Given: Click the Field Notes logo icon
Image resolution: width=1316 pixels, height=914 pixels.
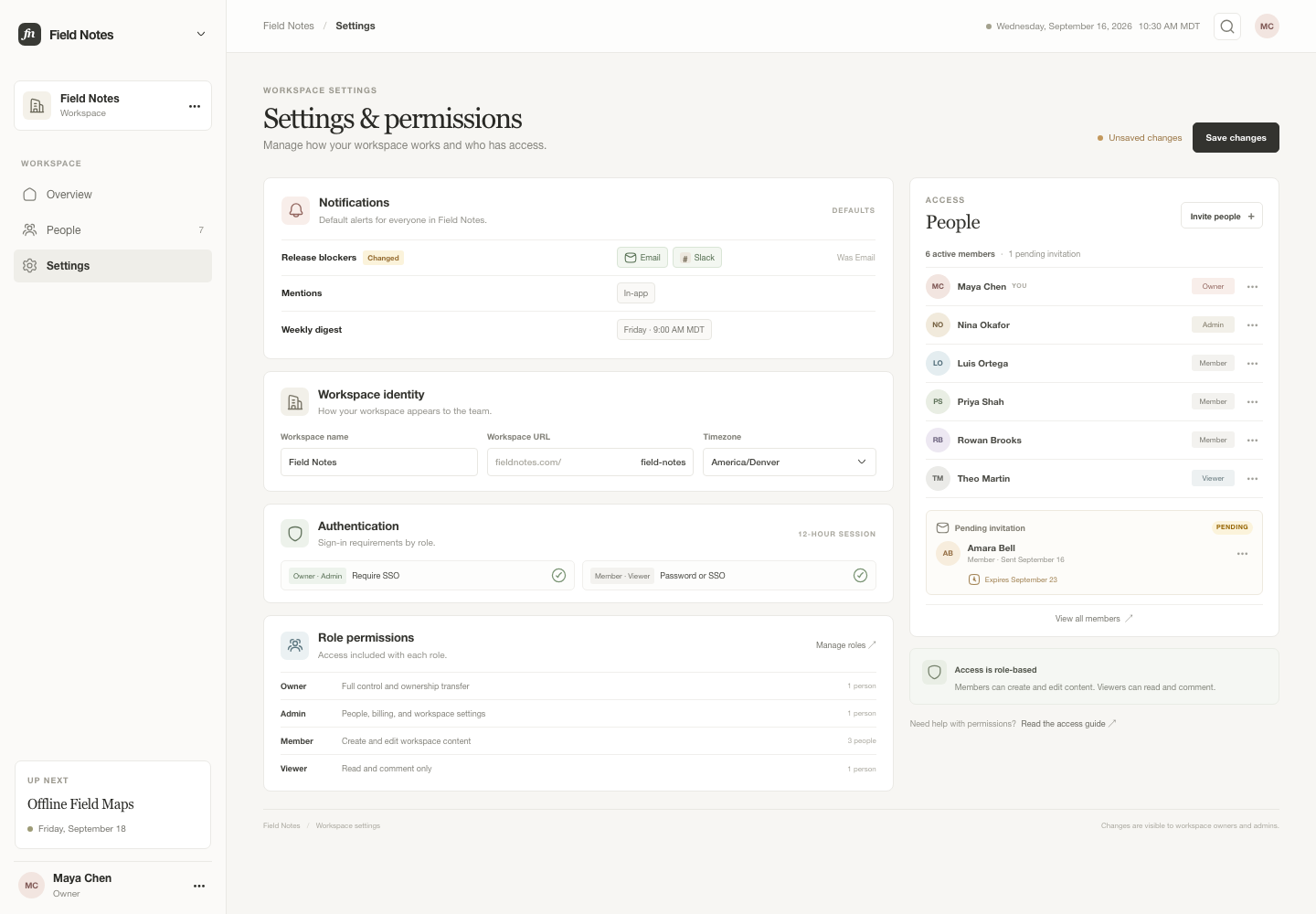Looking at the screenshot, I should click(x=29, y=35).
